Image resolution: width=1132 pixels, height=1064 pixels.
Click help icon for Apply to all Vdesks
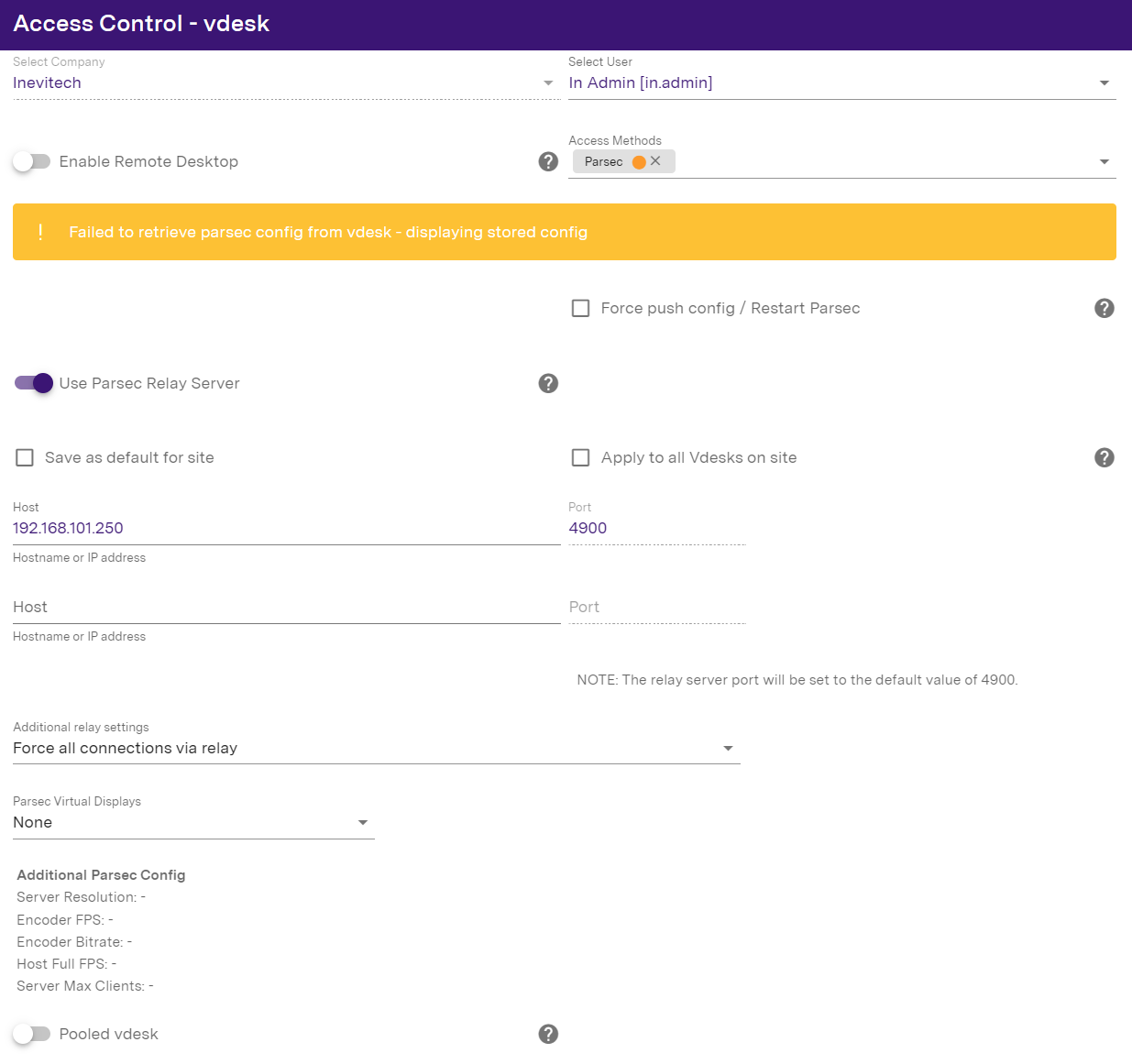tap(1104, 457)
